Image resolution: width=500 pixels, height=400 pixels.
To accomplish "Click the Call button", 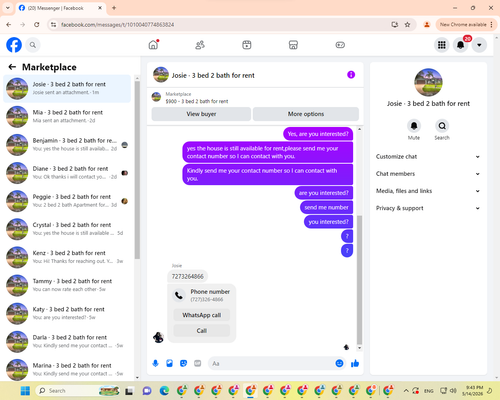I will pos(202,331).
